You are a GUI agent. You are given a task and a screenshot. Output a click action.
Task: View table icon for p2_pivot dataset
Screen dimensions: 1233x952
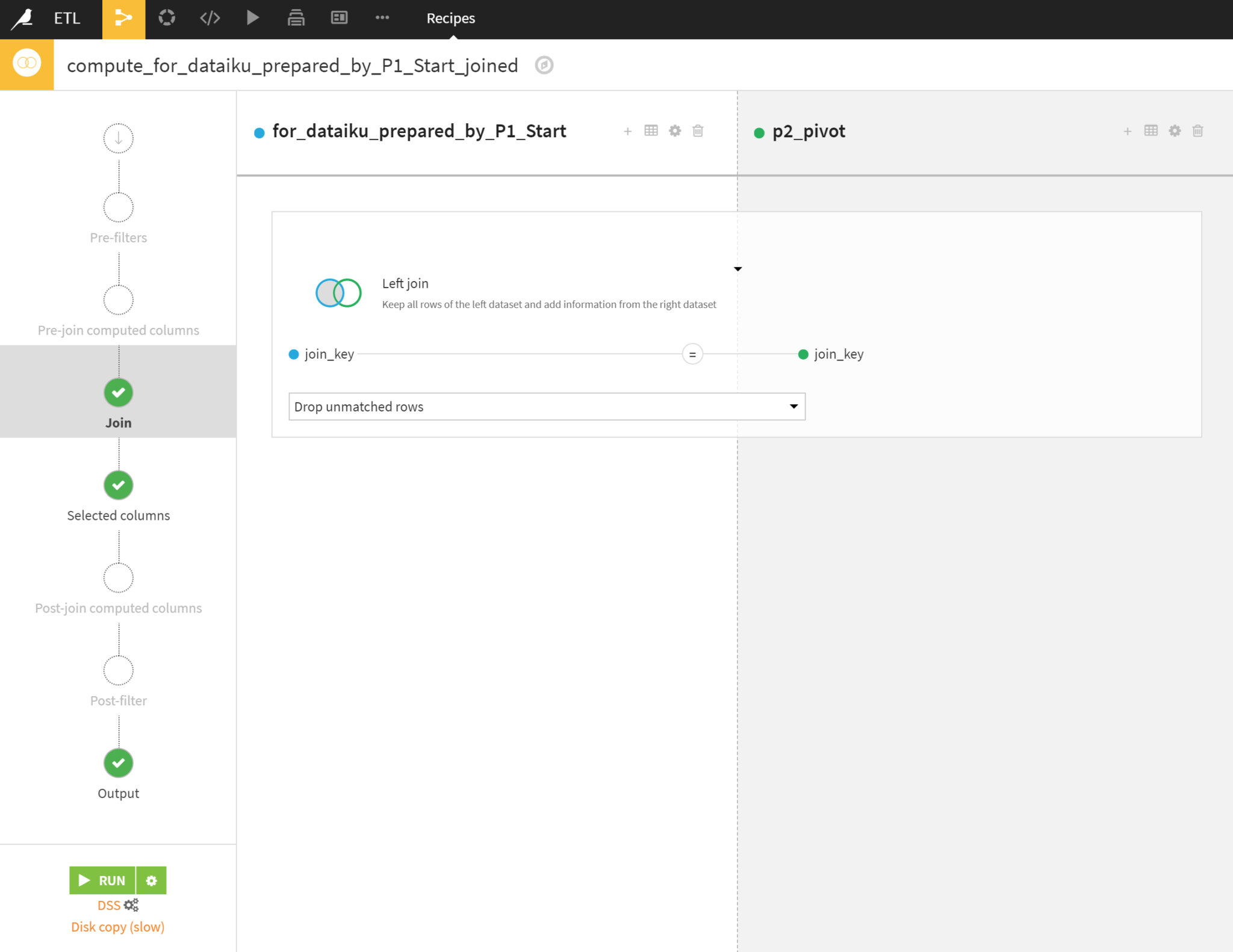(1151, 131)
